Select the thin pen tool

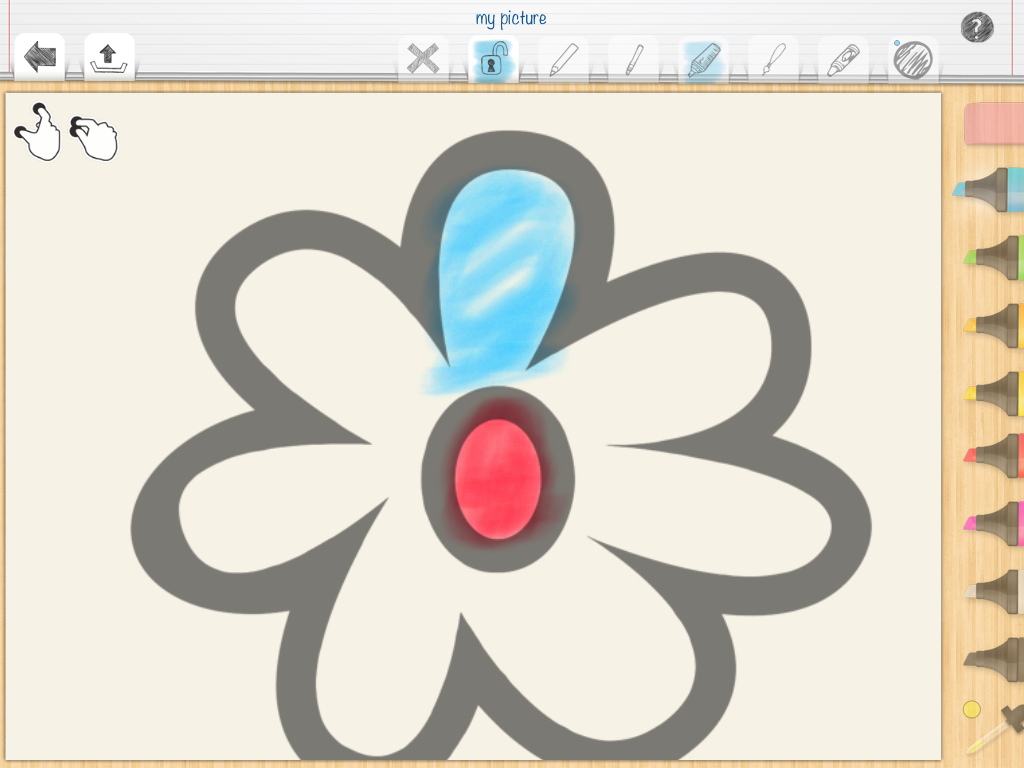(633, 60)
